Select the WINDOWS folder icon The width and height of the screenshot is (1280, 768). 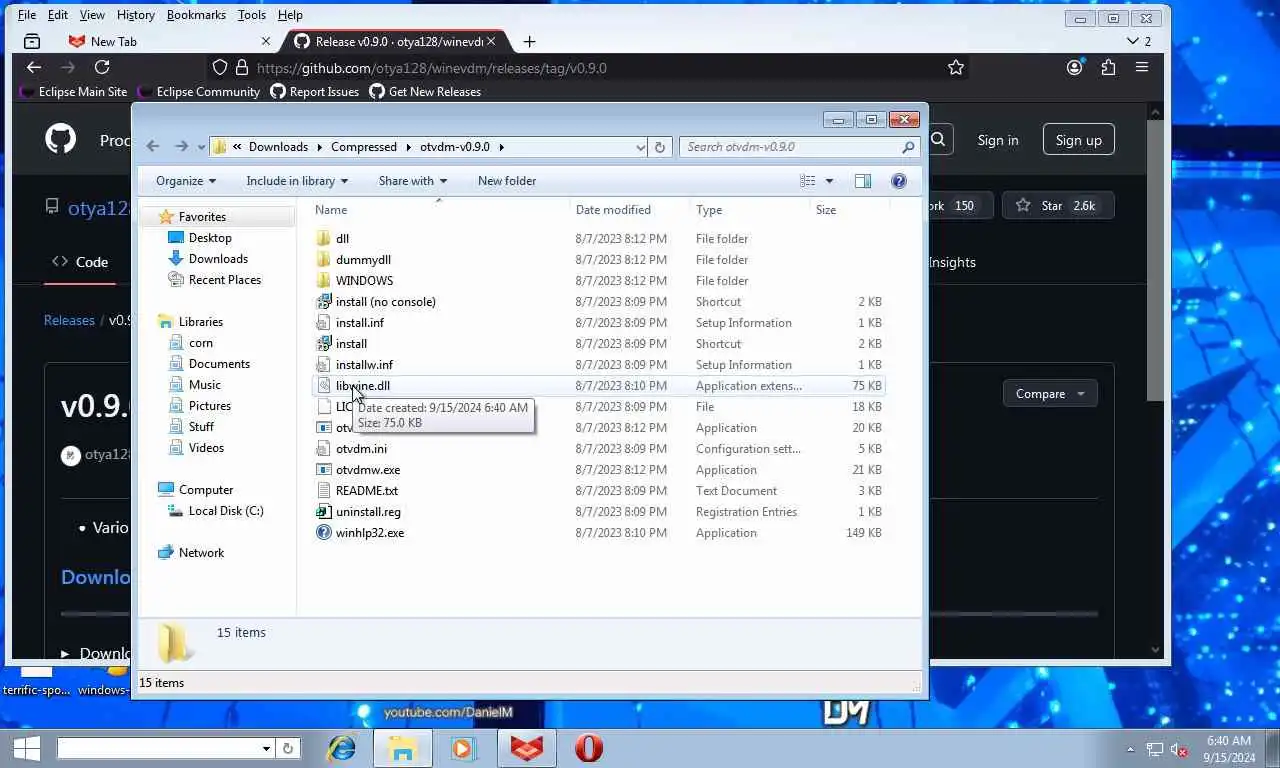click(323, 281)
